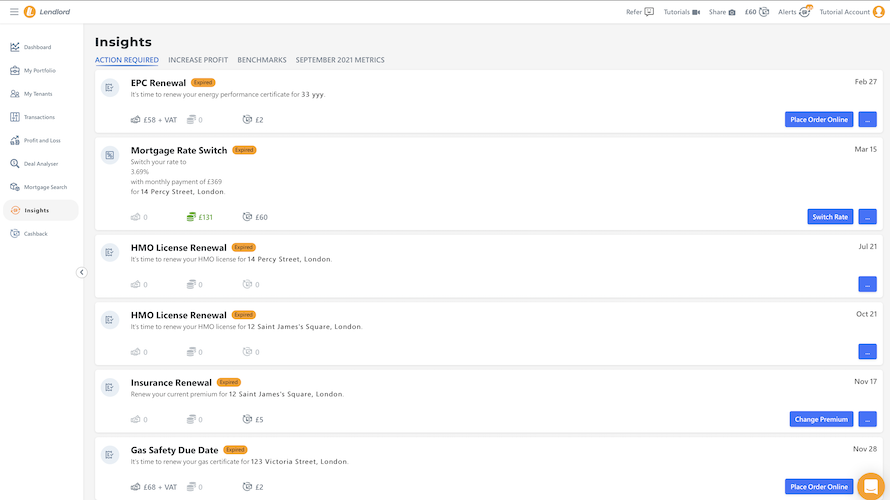890x500 pixels.
Task: Open more options for Saint James's Square HMO renewal
Action: 867,351
